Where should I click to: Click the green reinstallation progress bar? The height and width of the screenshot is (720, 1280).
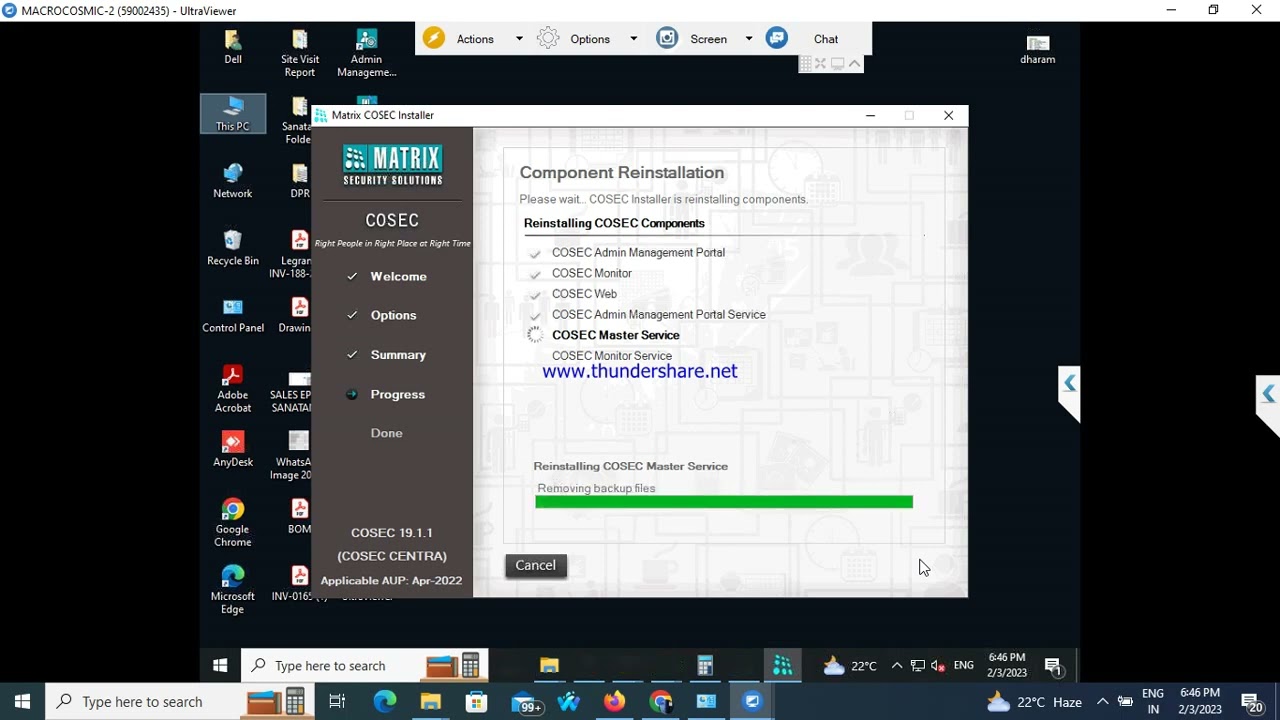(724, 502)
